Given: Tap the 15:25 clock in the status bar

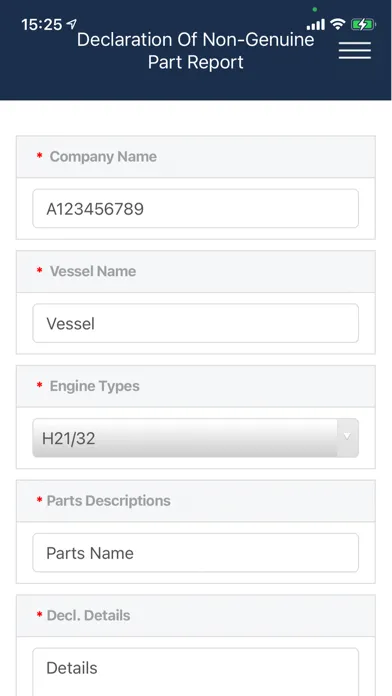Looking at the screenshot, I should click(x=42, y=24).
